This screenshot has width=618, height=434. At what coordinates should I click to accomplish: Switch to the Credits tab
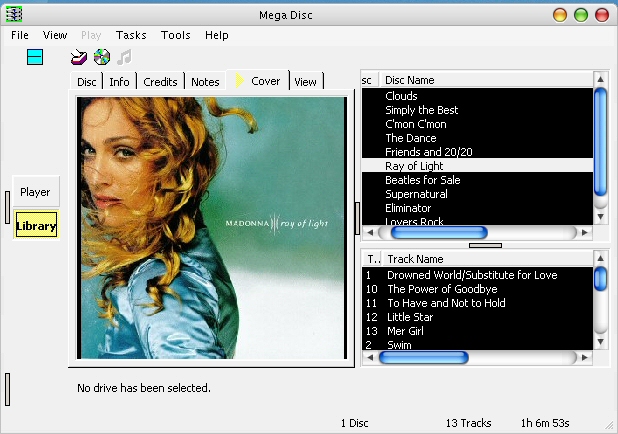160,82
